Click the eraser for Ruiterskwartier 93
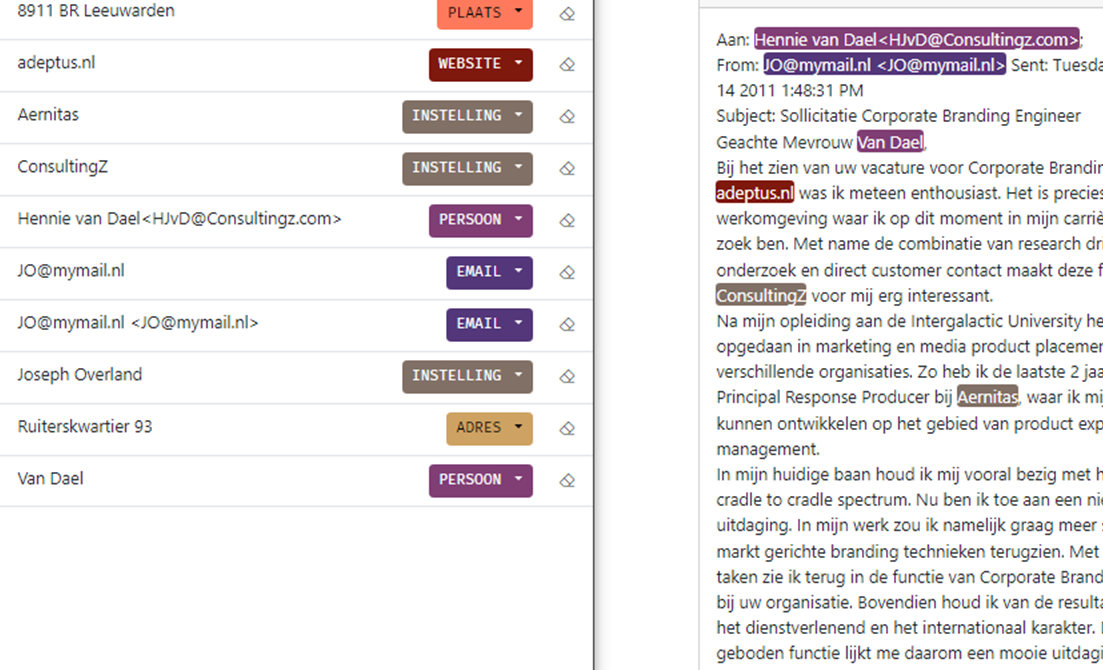1103x670 pixels. (x=567, y=429)
